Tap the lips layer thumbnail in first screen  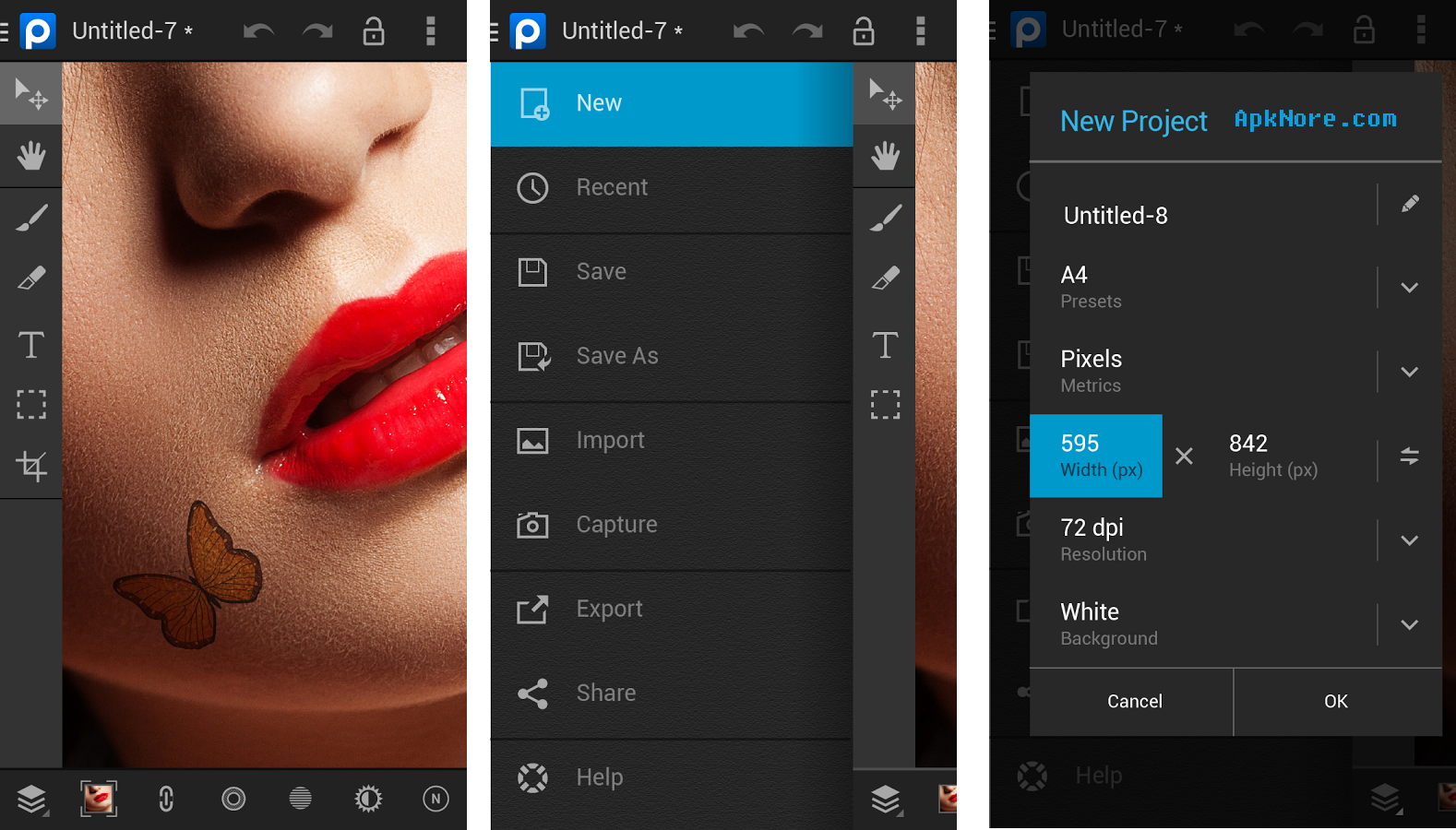[98, 799]
